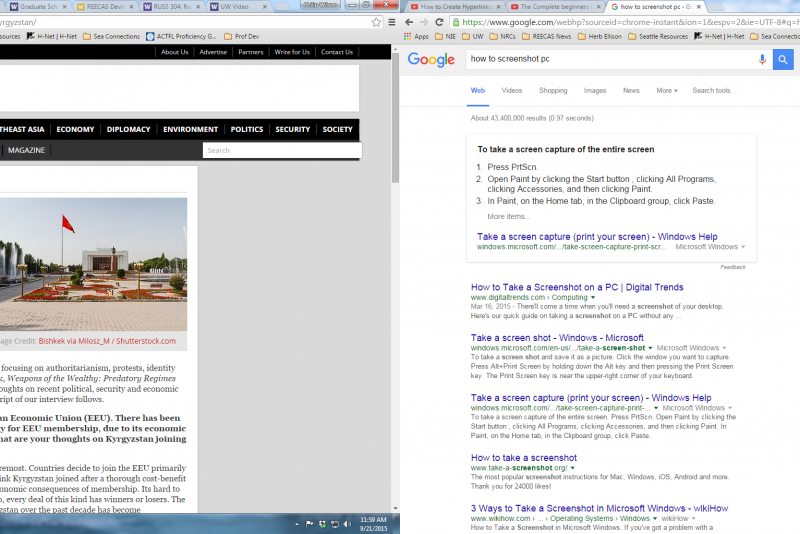800x534 pixels.
Task: Select Videos search filter
Action: coord(511,90)
